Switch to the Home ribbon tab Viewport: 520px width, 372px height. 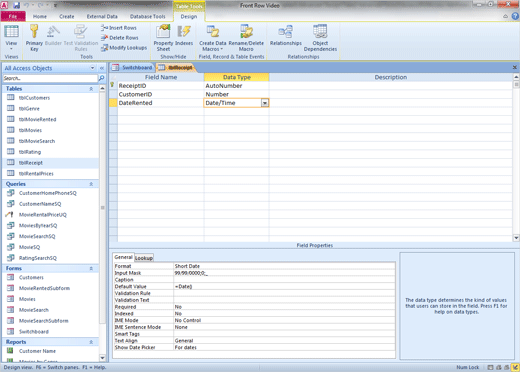[x=40, y=16]
